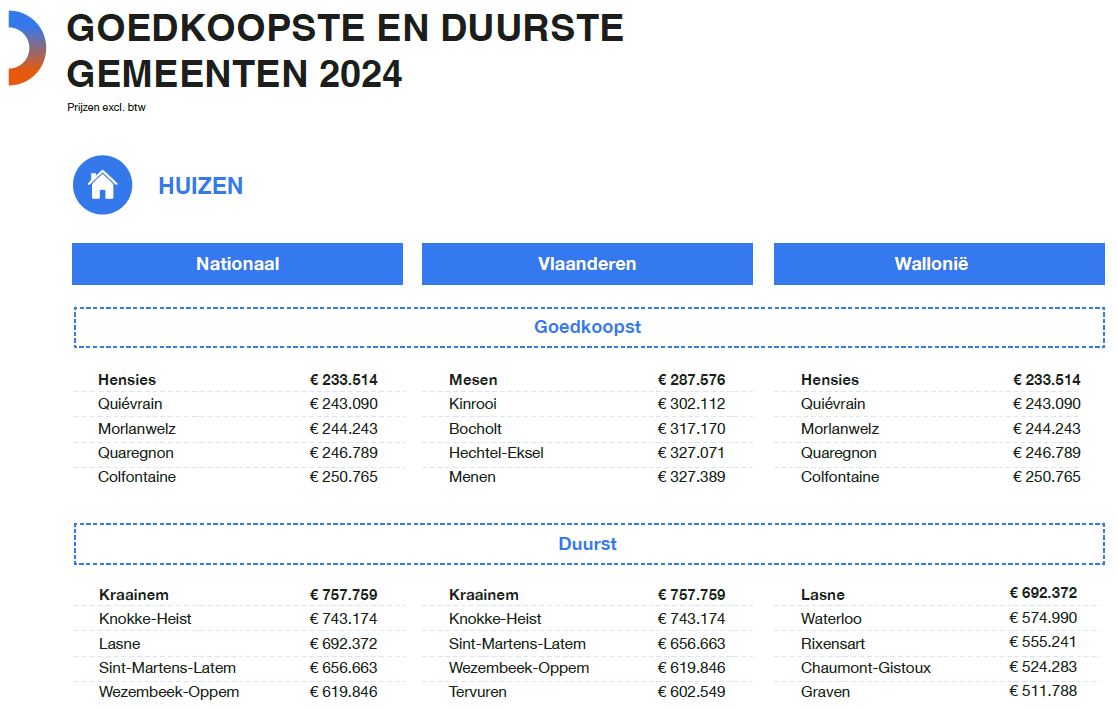Select the Graven row name
Screen dimensions: 1118x710
pyautogui.click(x=825, y=692)
